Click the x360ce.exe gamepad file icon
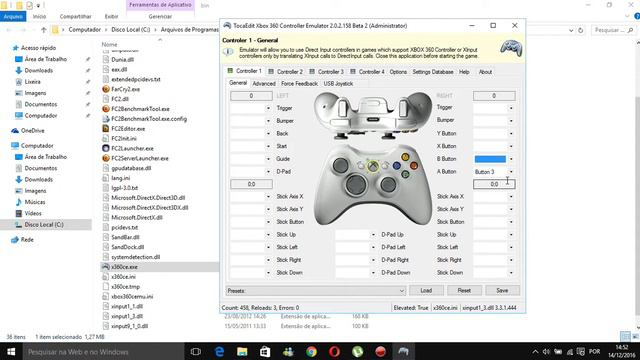Screen dimensions: 640x360 click(106, 267)
